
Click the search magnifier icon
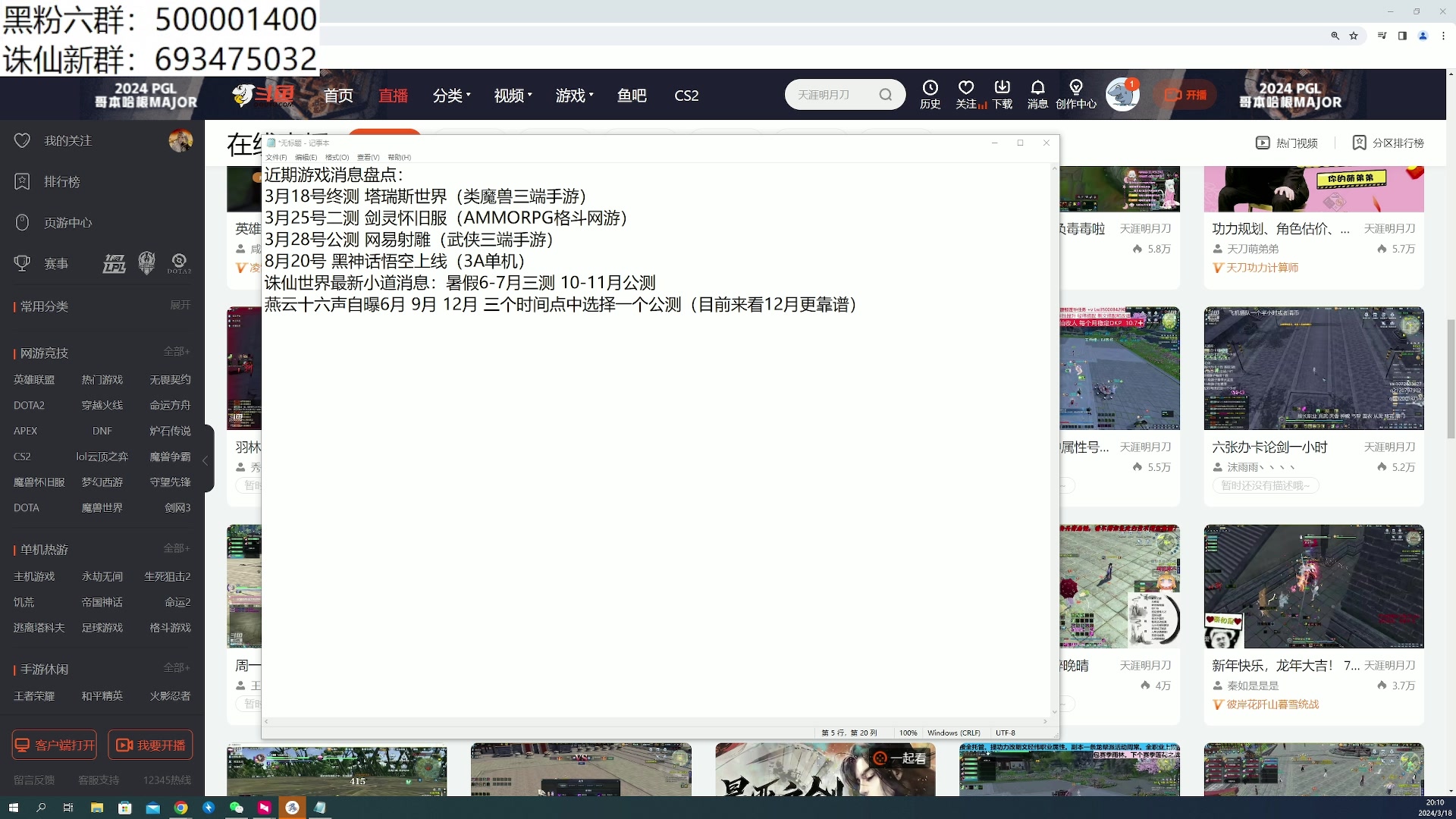pos(886,94)
